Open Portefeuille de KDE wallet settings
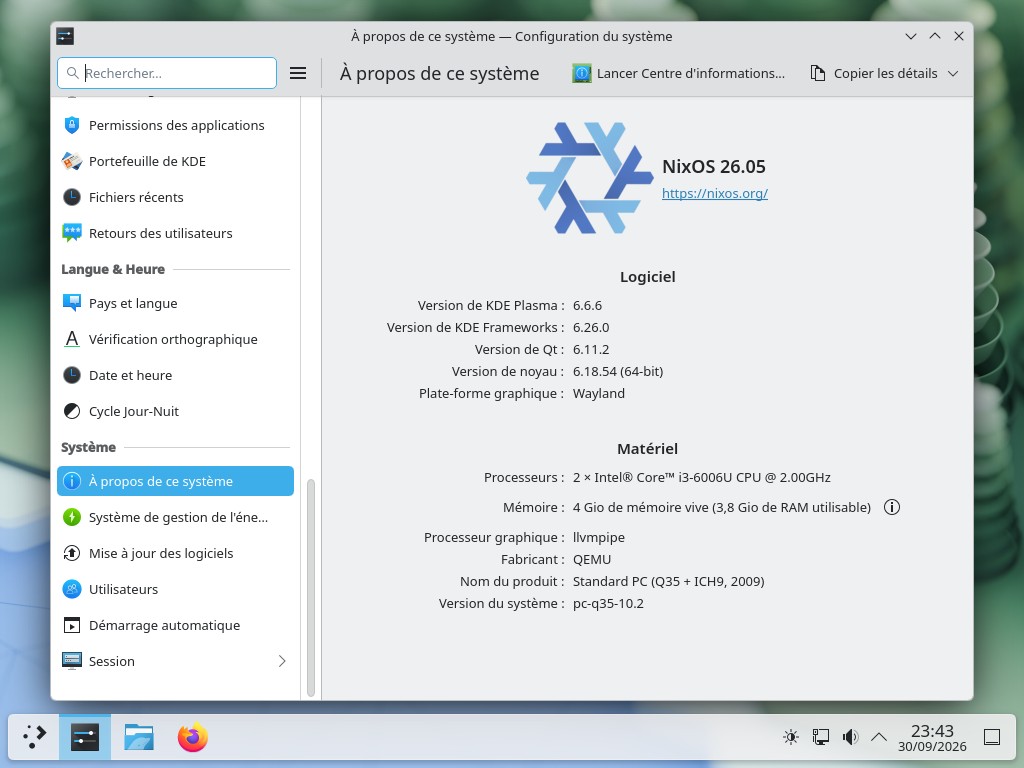This screenshot has width=1024, height=768. 175,161
